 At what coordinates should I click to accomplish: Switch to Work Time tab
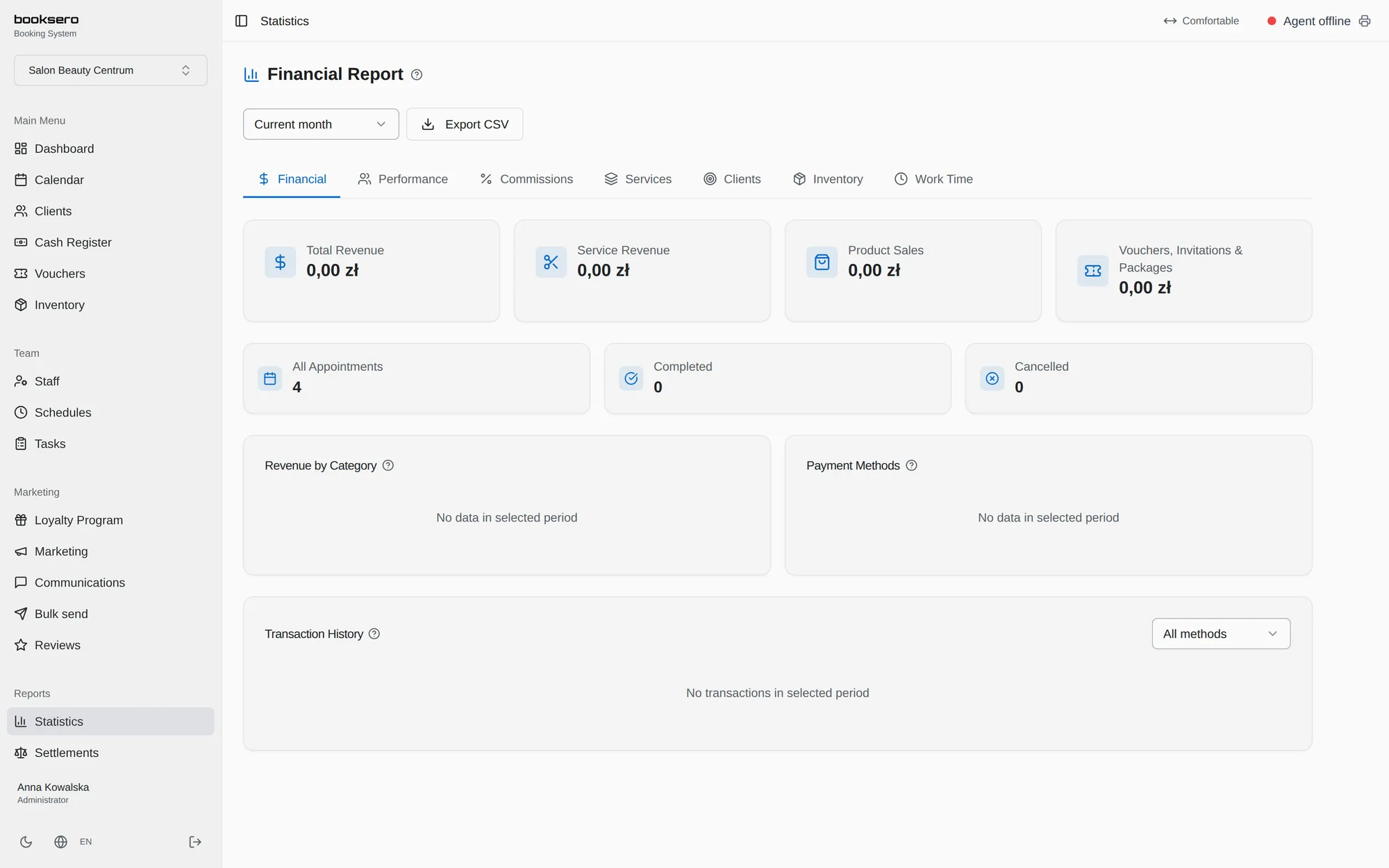[x=933, y=179]
